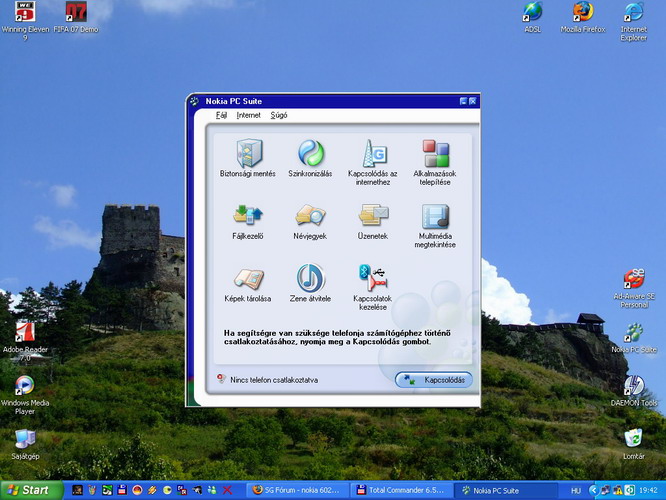The image size is (666, 500).
Task: Open Biztonsági mentés backup icon
Action: (x=248, y=154)
